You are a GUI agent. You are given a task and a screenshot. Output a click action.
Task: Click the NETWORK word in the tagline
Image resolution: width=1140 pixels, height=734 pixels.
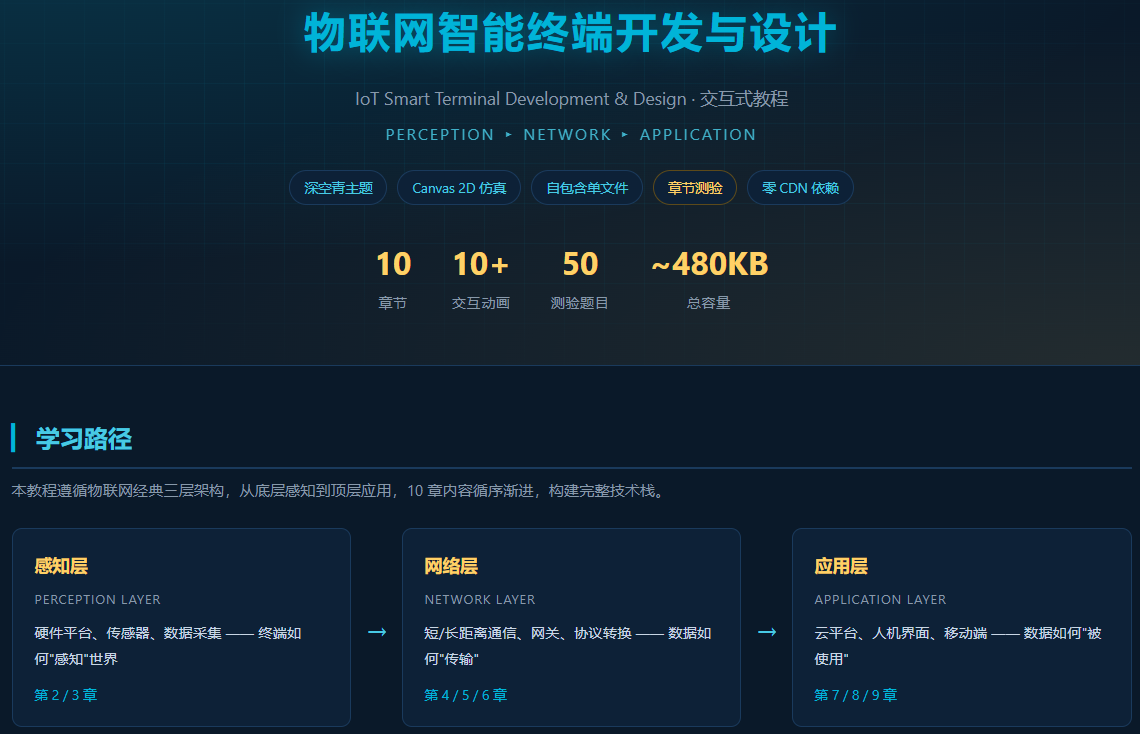[x=567, y=134]
